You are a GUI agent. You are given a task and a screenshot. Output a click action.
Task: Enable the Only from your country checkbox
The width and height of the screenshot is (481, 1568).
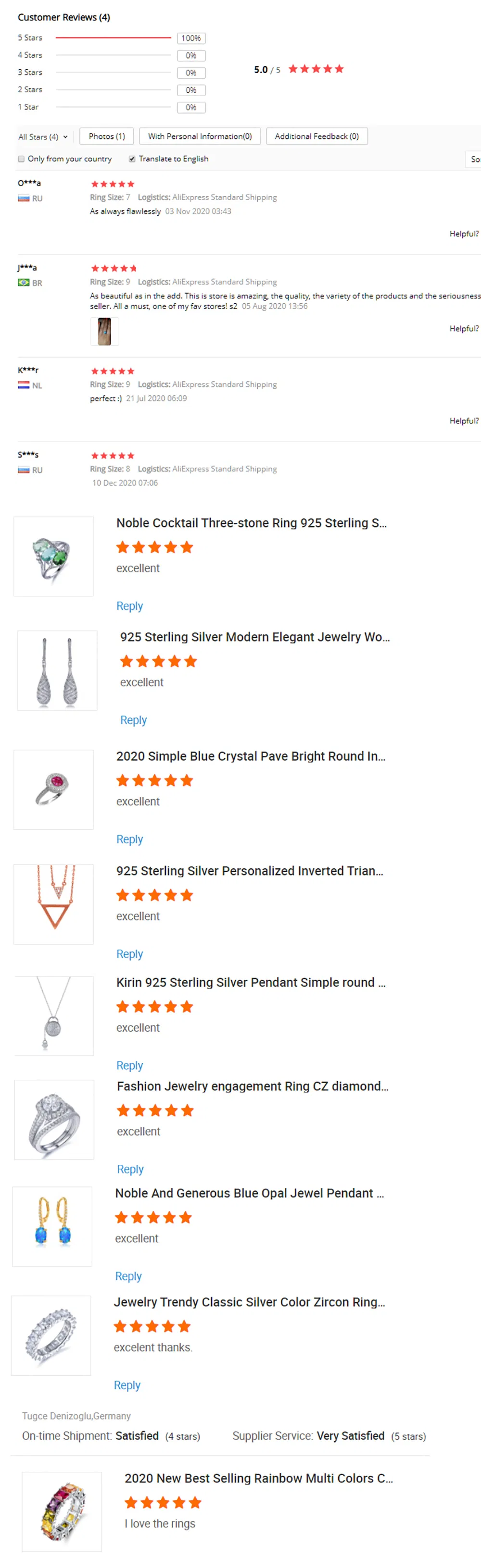(x=21, y=158)
